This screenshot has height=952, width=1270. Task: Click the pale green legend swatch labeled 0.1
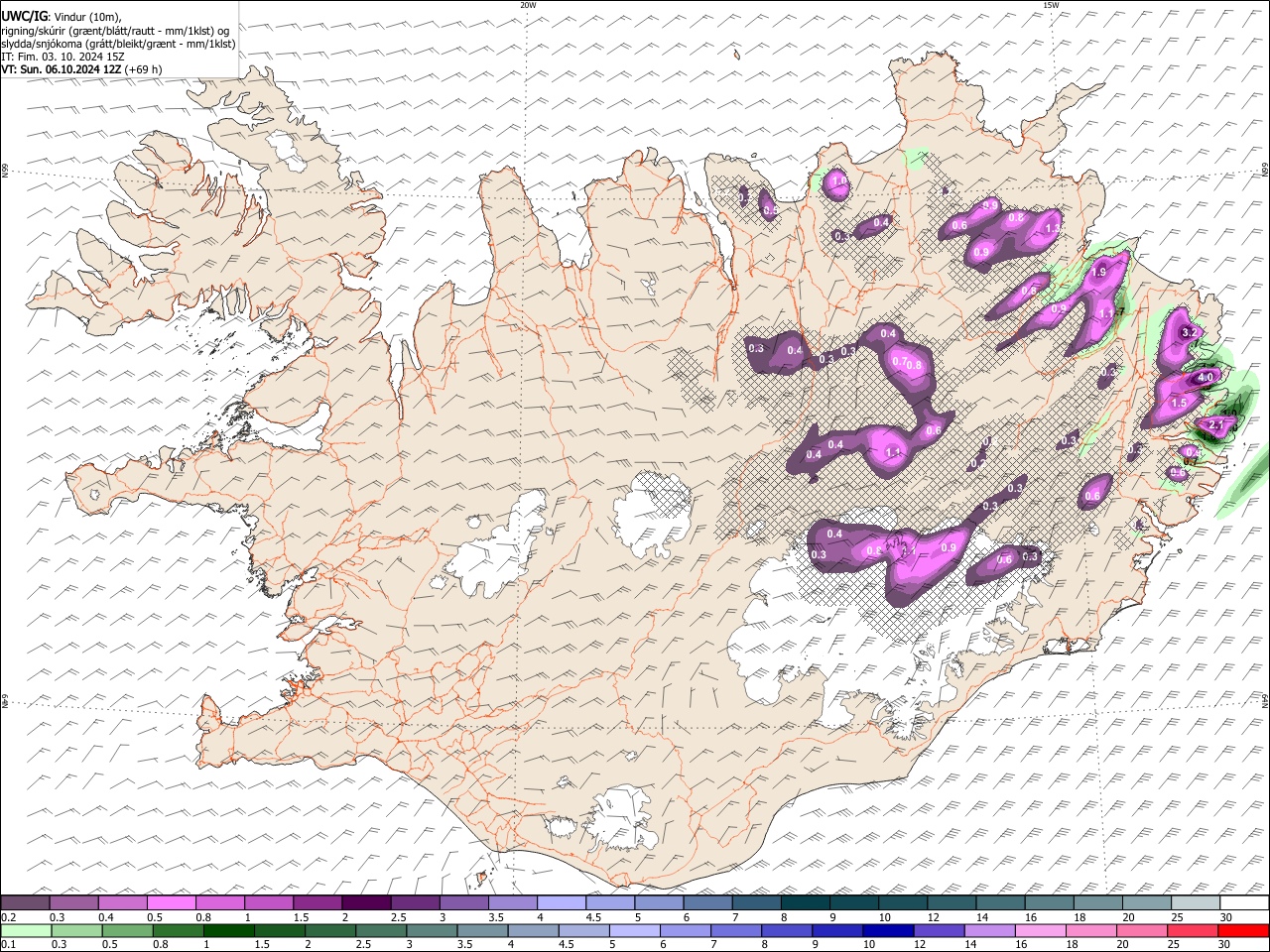[x=25, y=930]
